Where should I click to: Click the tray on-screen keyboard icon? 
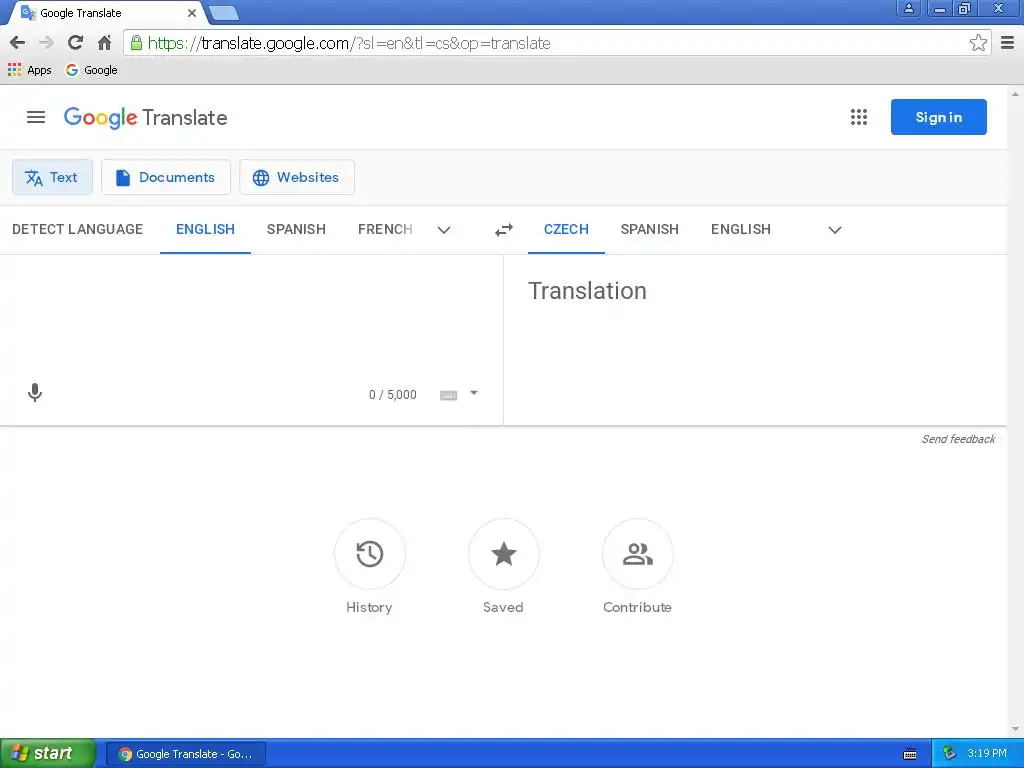910,754
